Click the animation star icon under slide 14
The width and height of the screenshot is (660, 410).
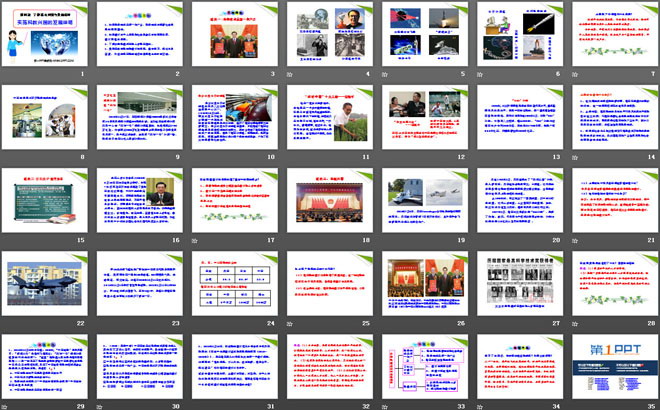click(575, 157)
